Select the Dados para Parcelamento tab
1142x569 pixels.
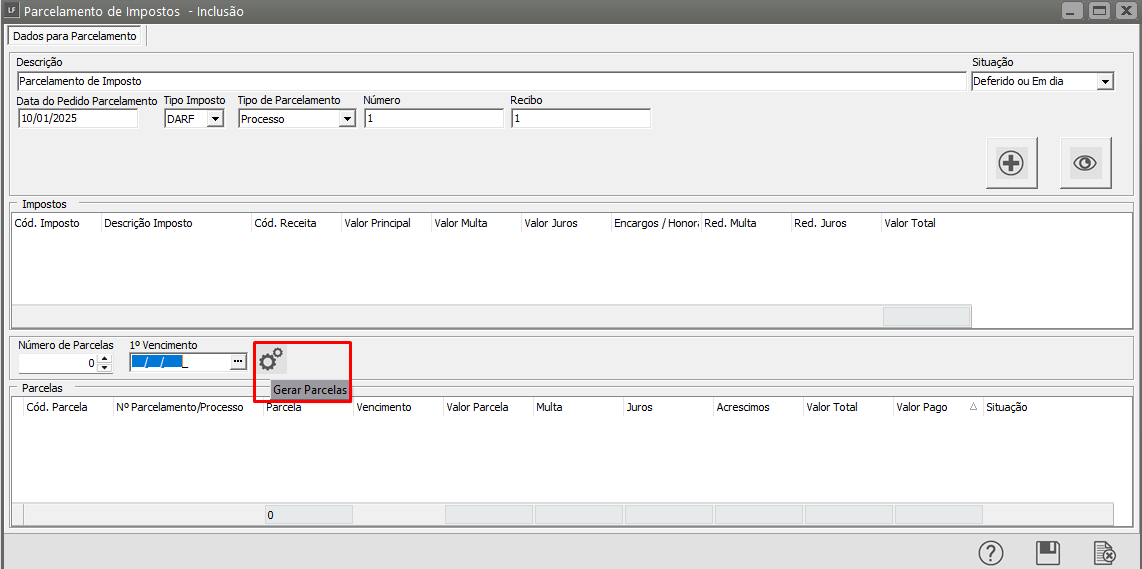(75, 36)
